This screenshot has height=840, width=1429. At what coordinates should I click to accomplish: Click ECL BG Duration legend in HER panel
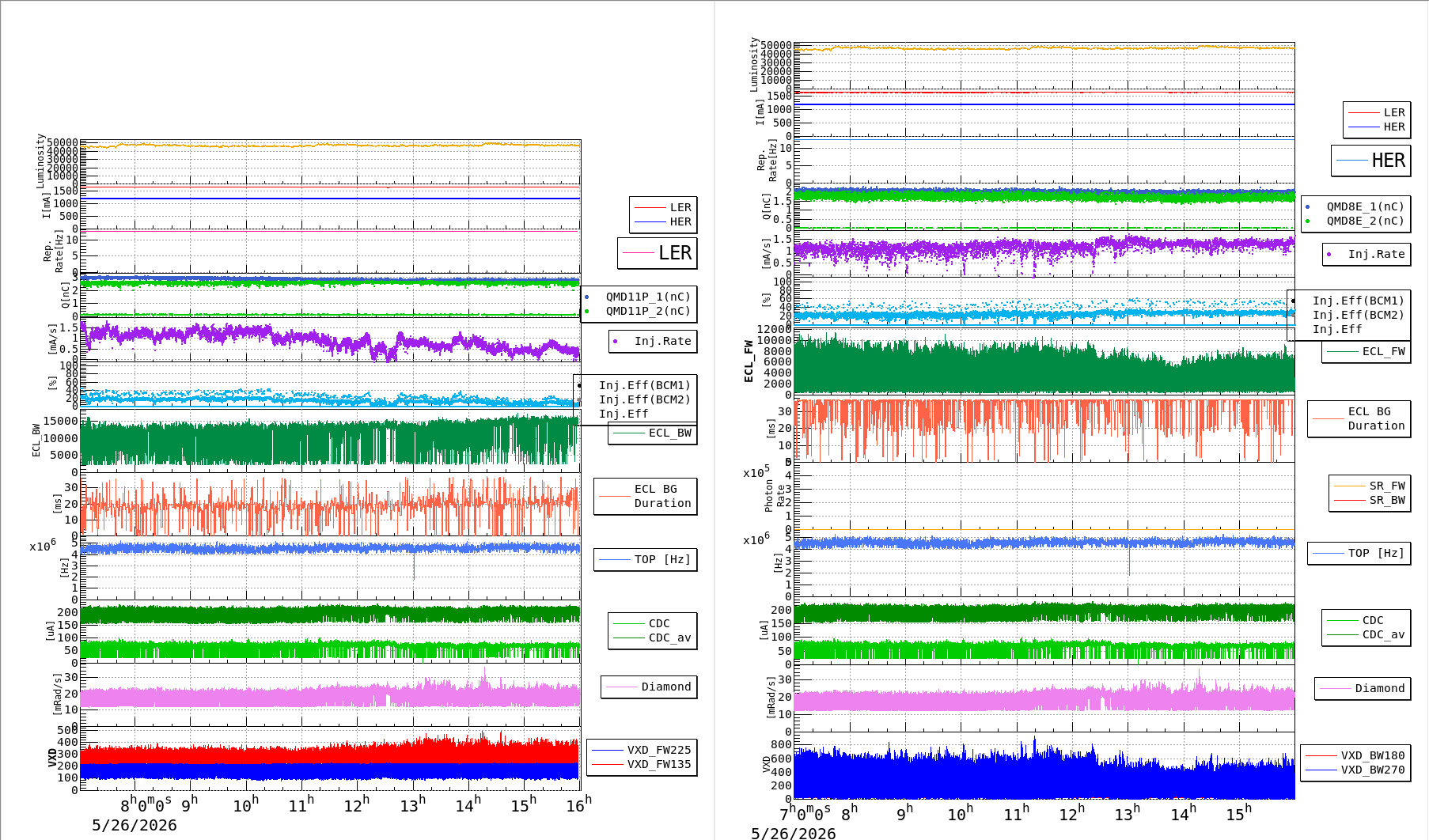coord(1376,418)
